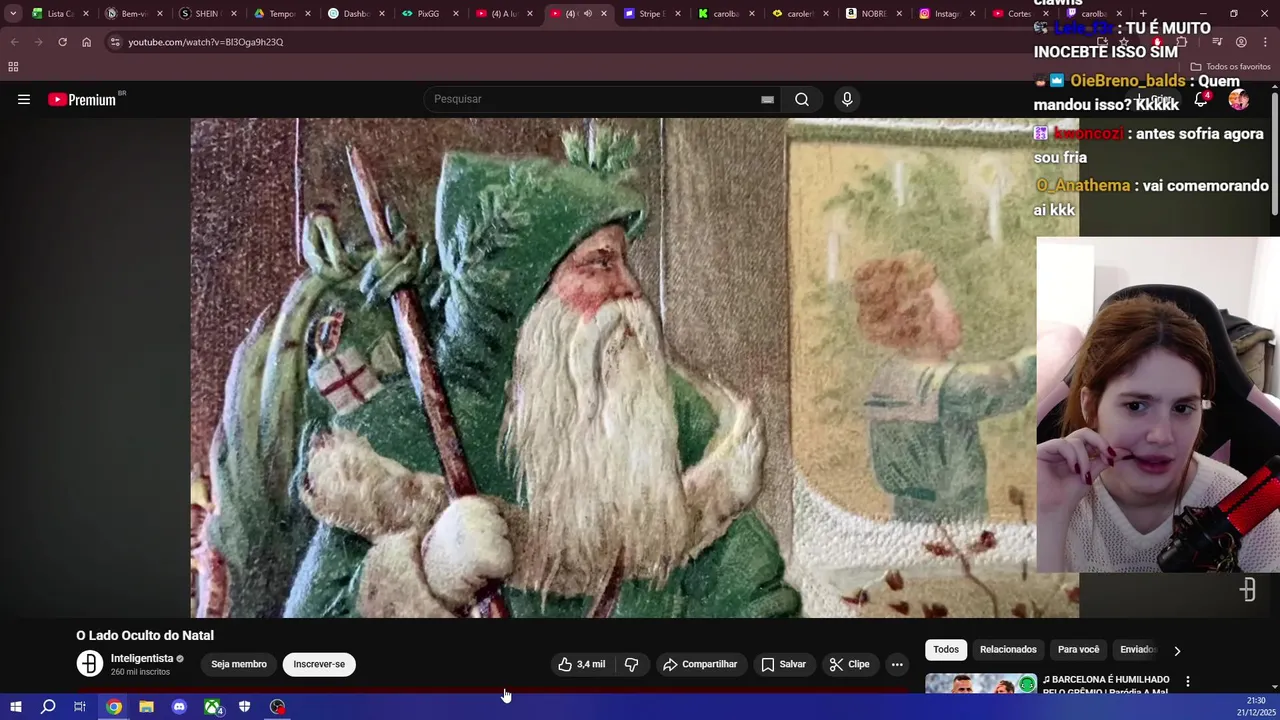
Task: Share the video via Compartilhar
Action: 700,664
